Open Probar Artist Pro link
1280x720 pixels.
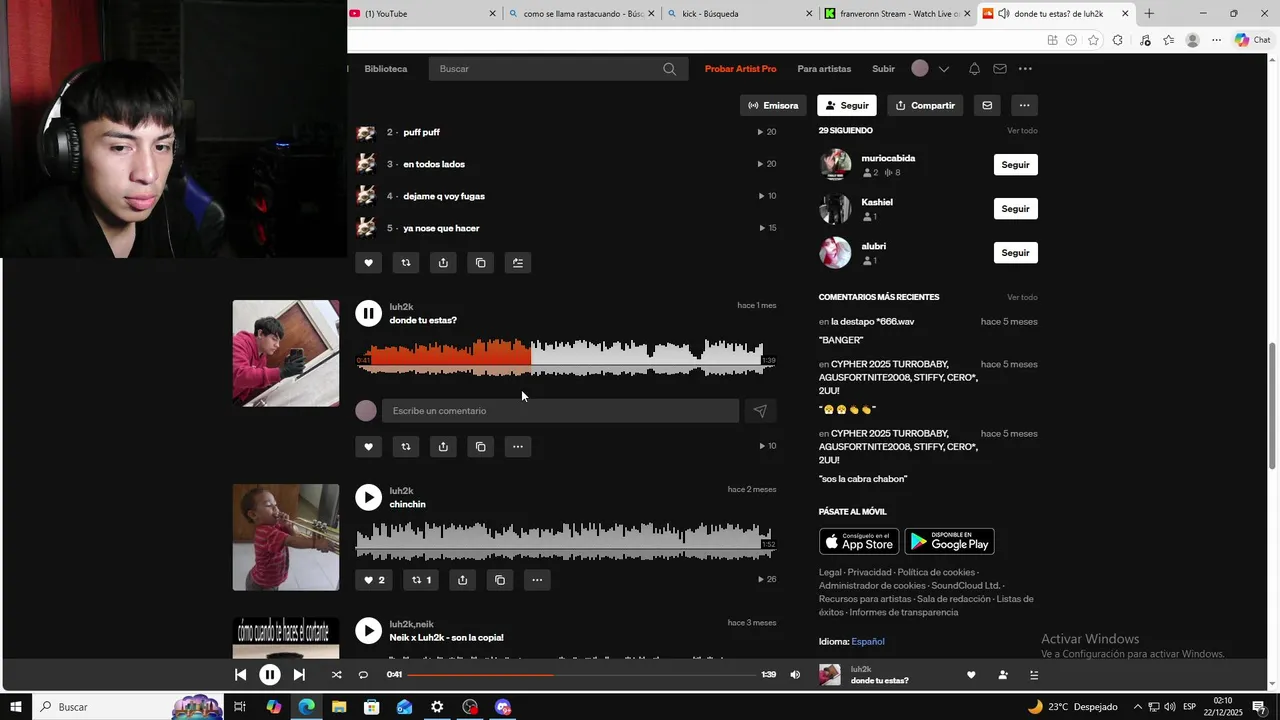(x=740, y=69)
